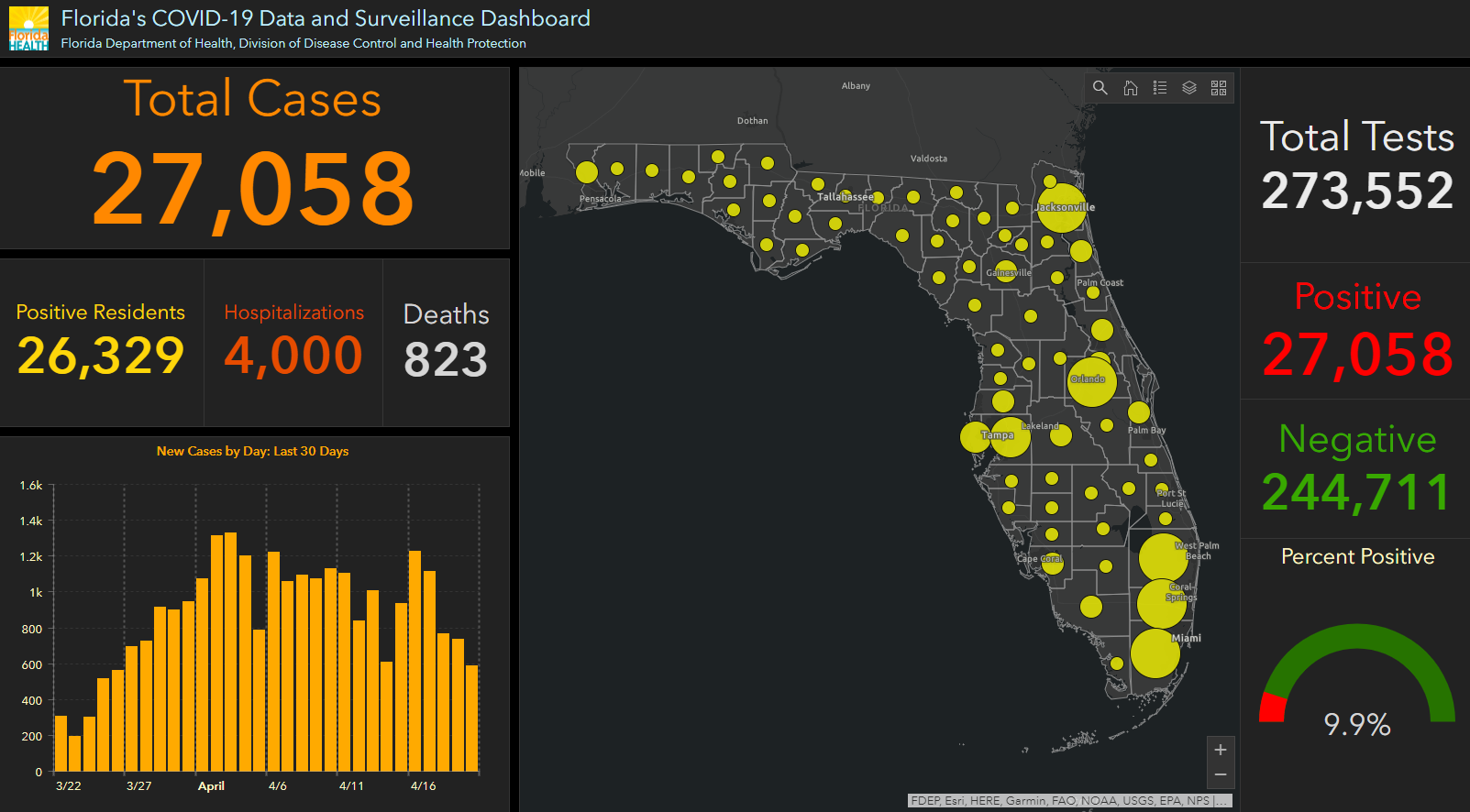This screenshot has width=1470, height=812.
Task: Click the New Cases by Day chart title
Action: [252, 451]
